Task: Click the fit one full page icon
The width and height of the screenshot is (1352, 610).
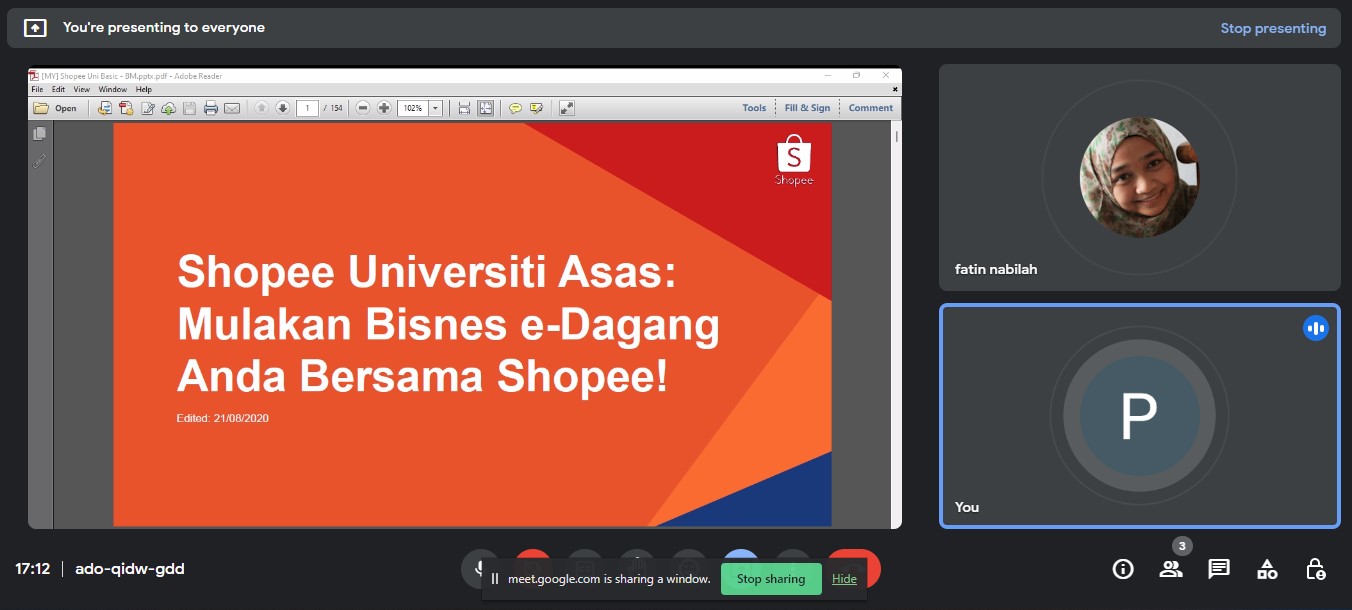Action: [485, 108]
